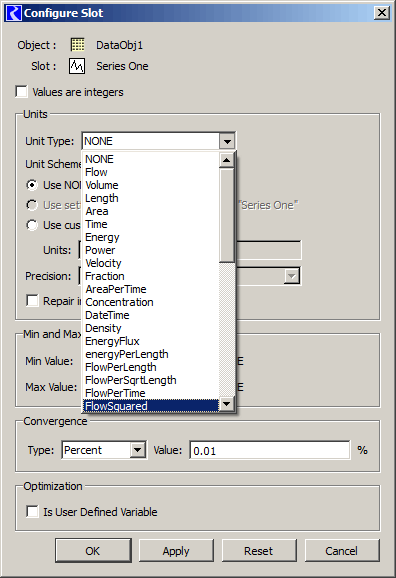Close the Configure Slot dialog
Image resolution: width=396 pixels, height=578 pixels.
pyautogui.click(x=382, y=13)
